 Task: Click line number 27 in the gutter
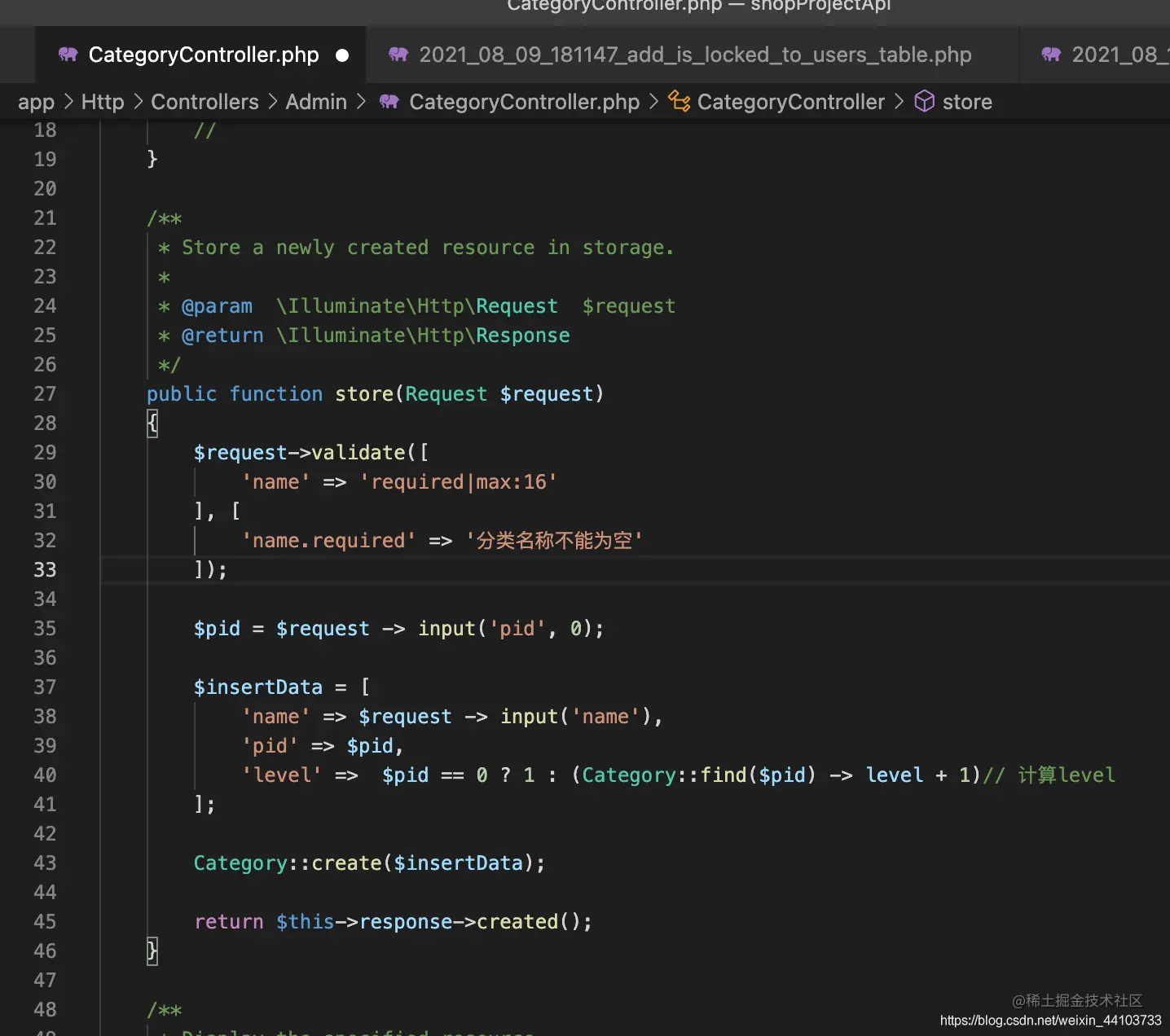(46, 394)
